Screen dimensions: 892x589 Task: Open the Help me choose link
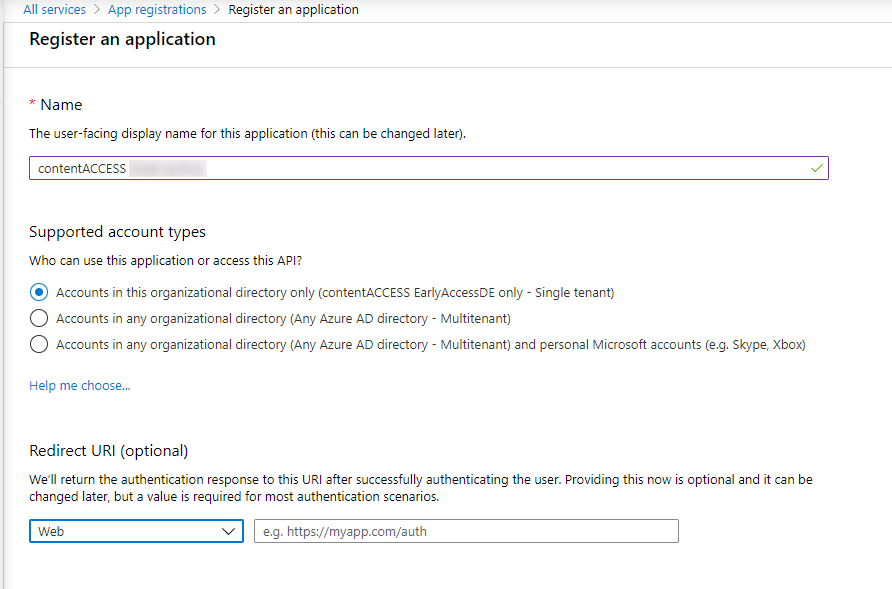pyautogui.click(x=79, y=386)
